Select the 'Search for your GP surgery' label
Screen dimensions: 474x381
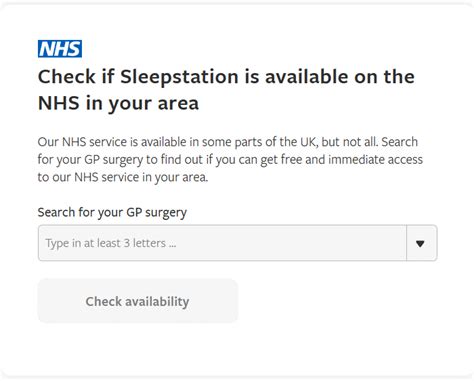112,212
